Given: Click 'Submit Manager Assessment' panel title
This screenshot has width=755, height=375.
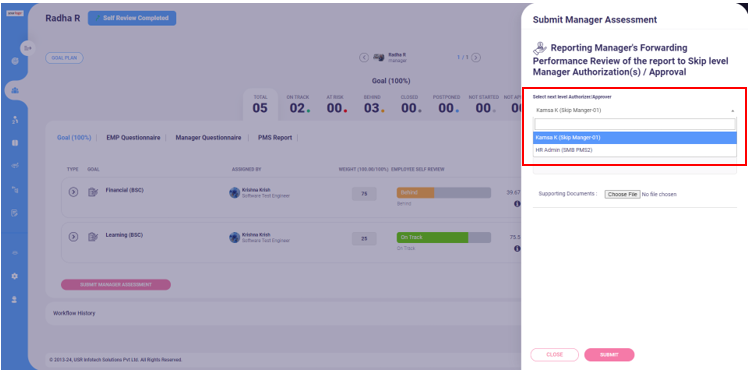Looking at the screenshot, I should tap(595, 20).
